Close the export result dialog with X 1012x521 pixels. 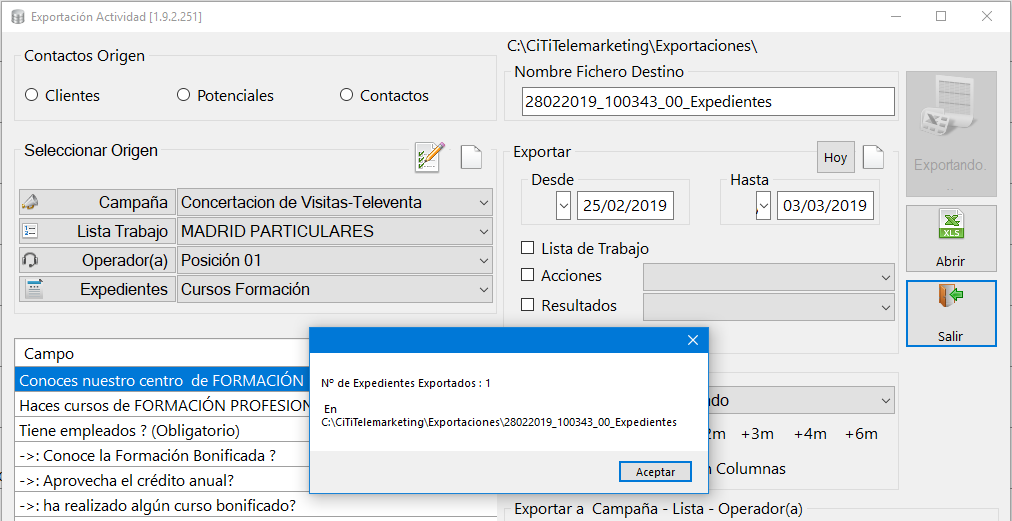point(693,340)
